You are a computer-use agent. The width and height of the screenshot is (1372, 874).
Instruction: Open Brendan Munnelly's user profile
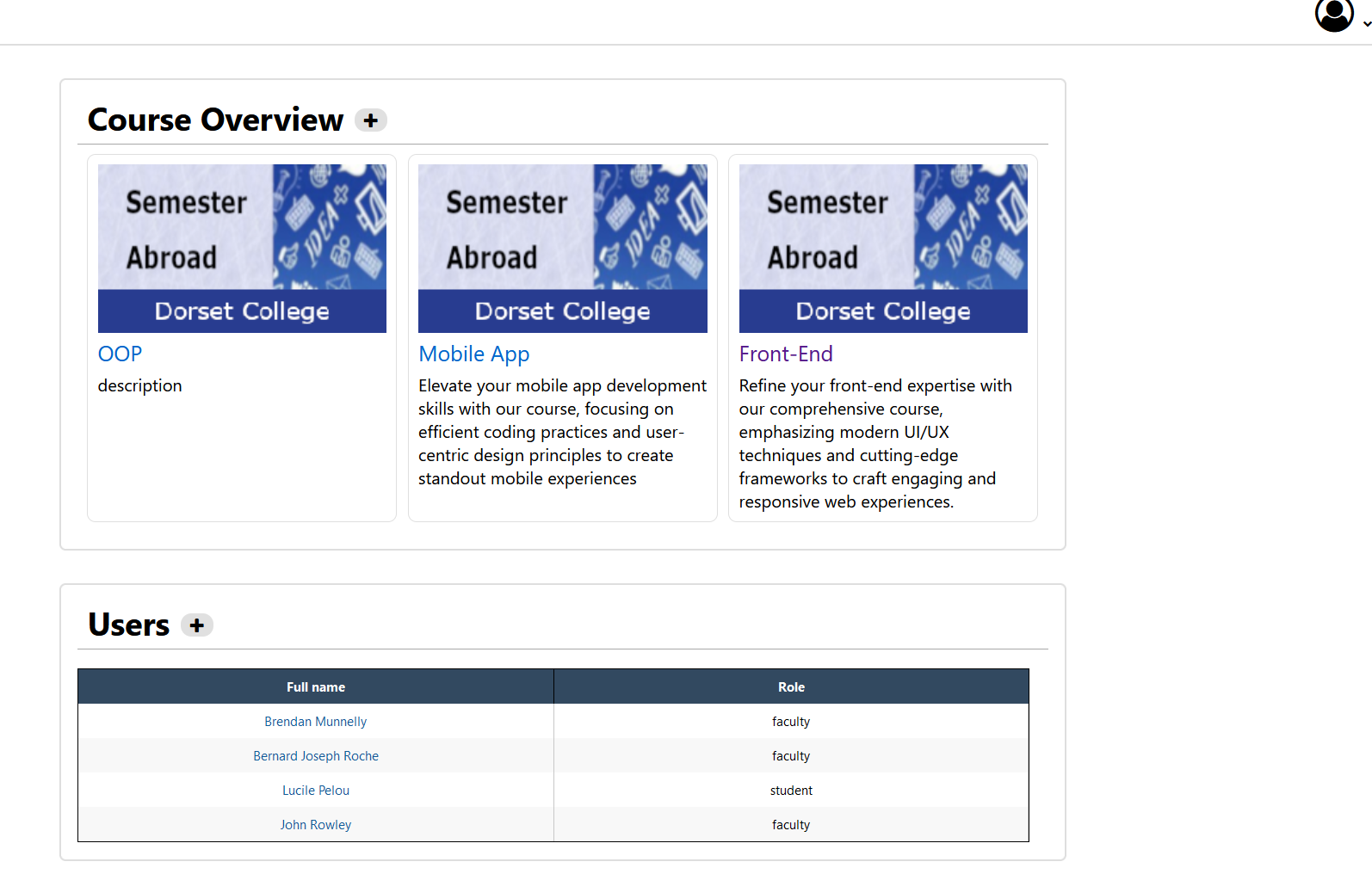click(316, 722)
